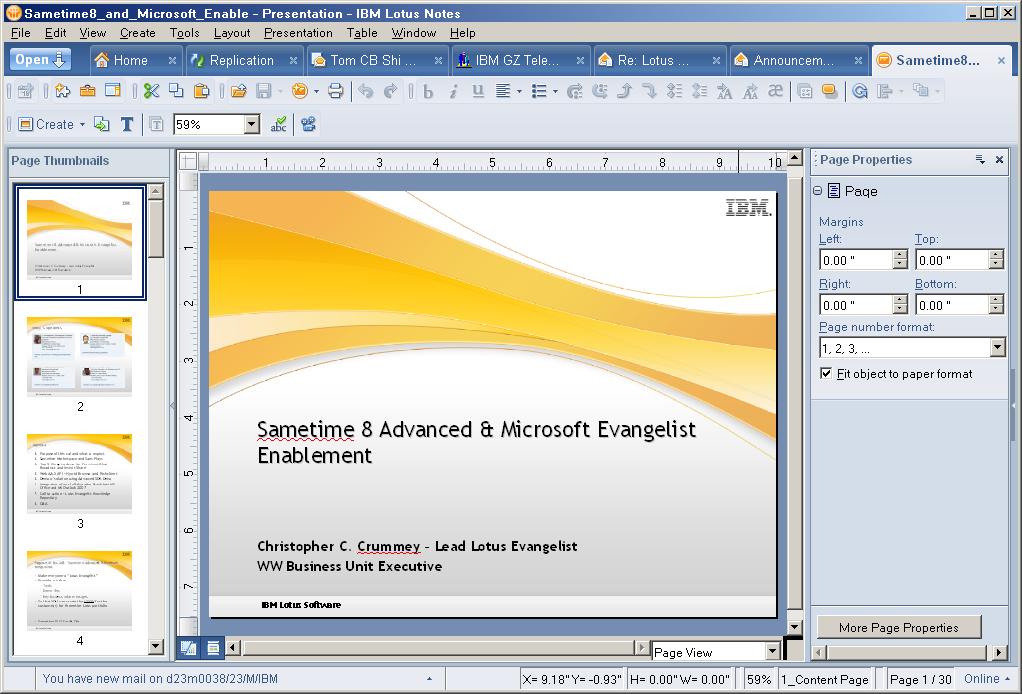Click the text alignment icon
Screen dimensions: 1022x694
pyautogui.click(x=503, y=91)
